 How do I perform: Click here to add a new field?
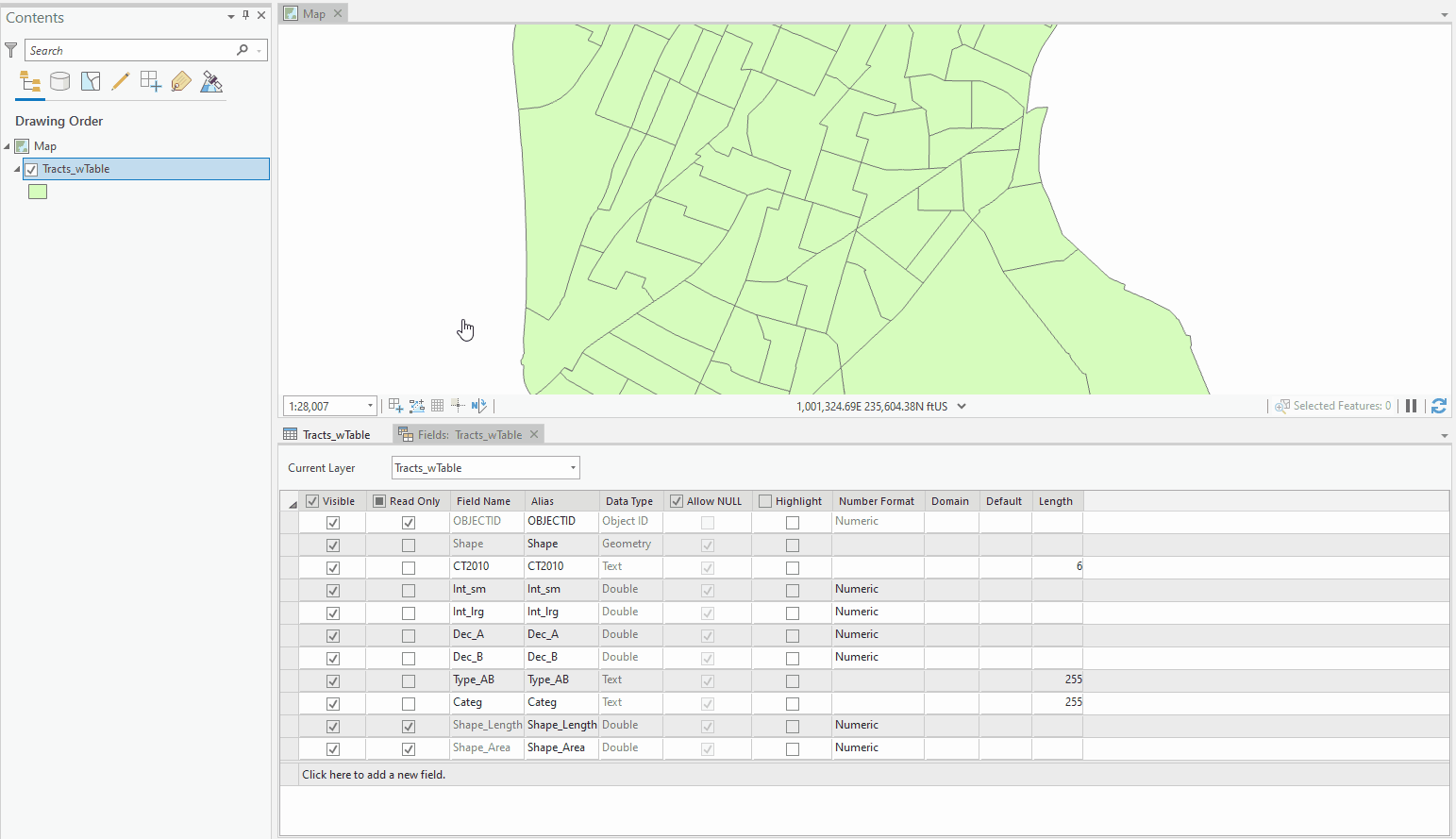coord(373,774)
